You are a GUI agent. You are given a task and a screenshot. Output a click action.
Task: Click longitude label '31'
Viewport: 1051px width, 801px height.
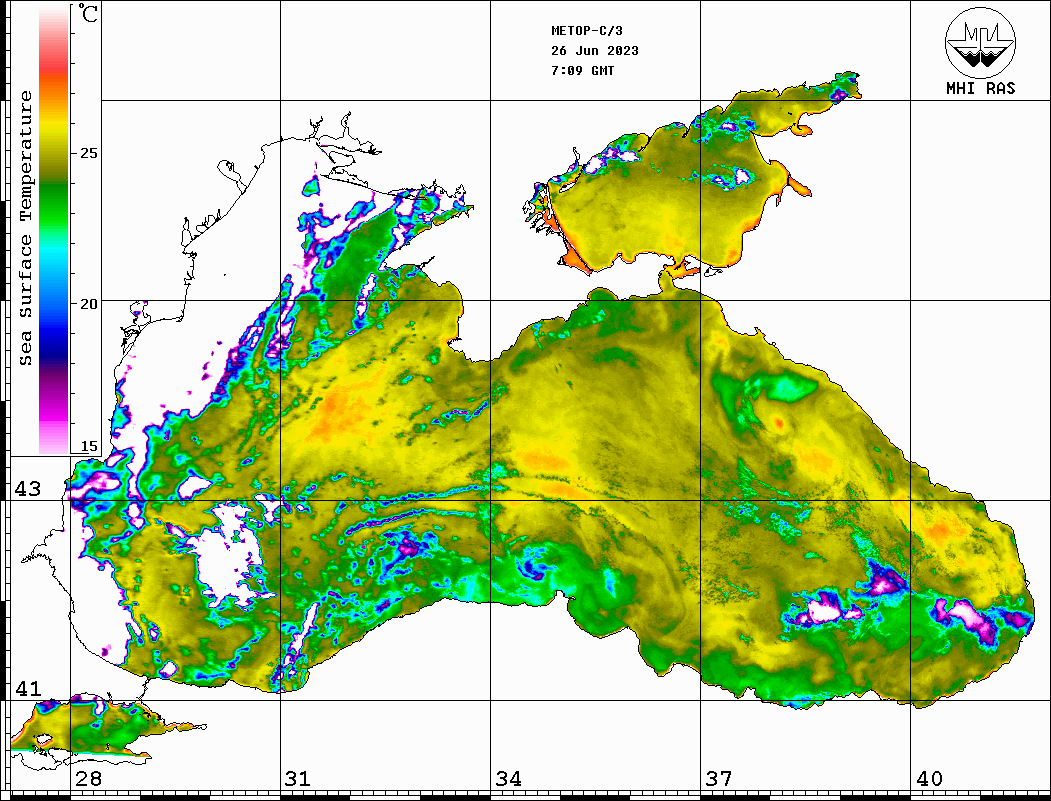tap(298, 779)
